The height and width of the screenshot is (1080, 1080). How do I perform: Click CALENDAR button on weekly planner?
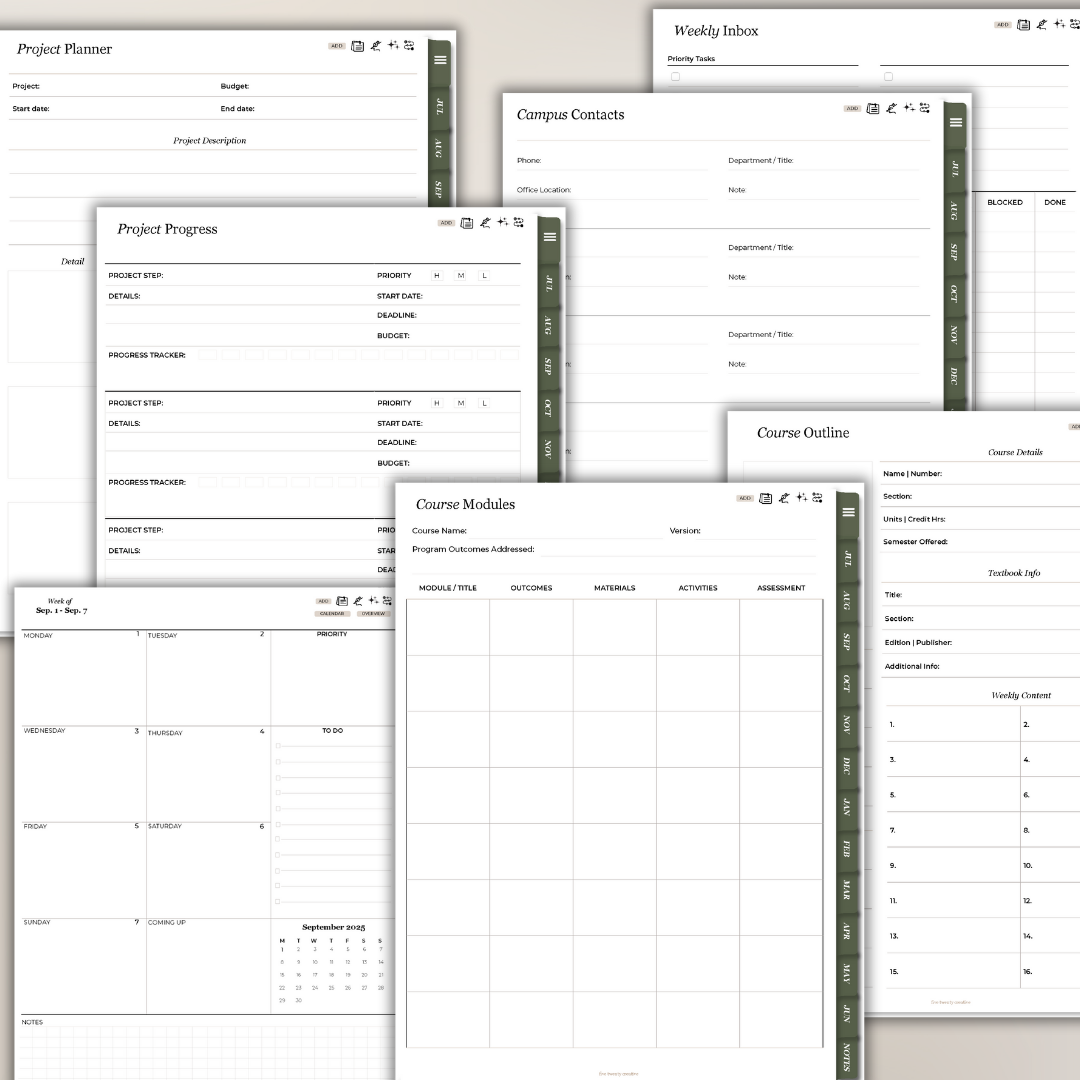coord(331,613)
